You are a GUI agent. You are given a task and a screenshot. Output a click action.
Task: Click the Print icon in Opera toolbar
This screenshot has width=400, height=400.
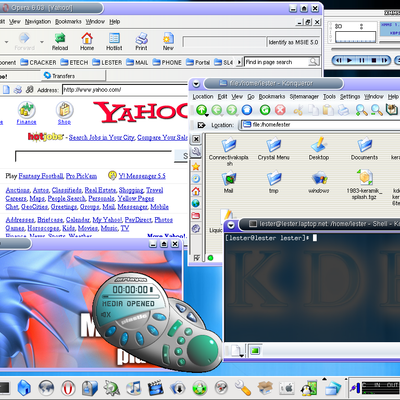click(141, 42)
